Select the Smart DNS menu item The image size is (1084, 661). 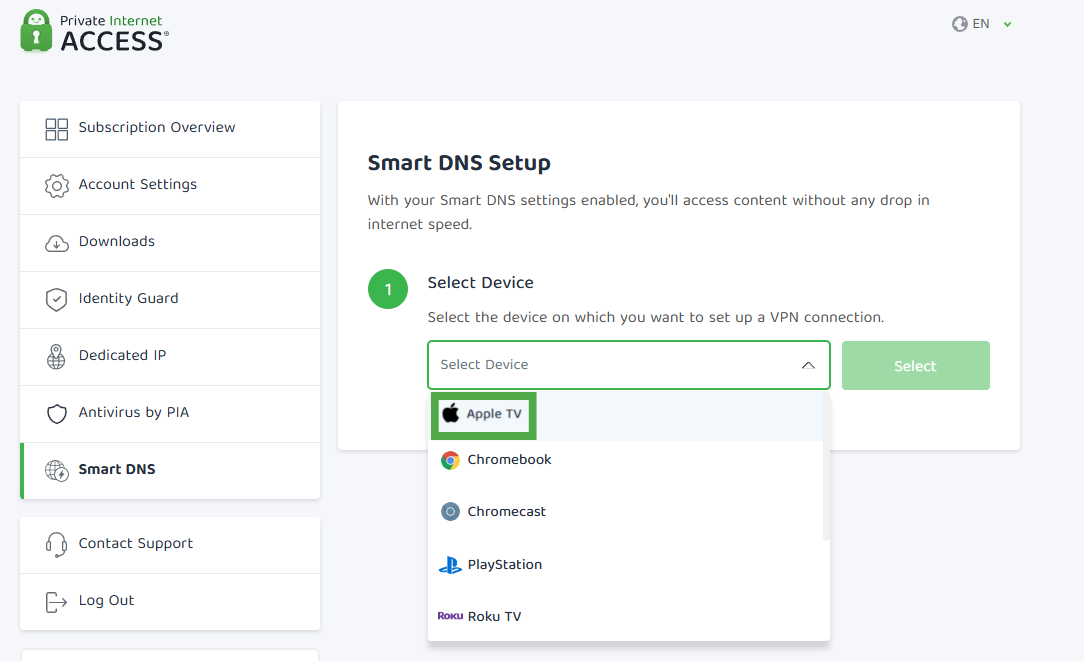pyautogui.click(x=170, y=471)
